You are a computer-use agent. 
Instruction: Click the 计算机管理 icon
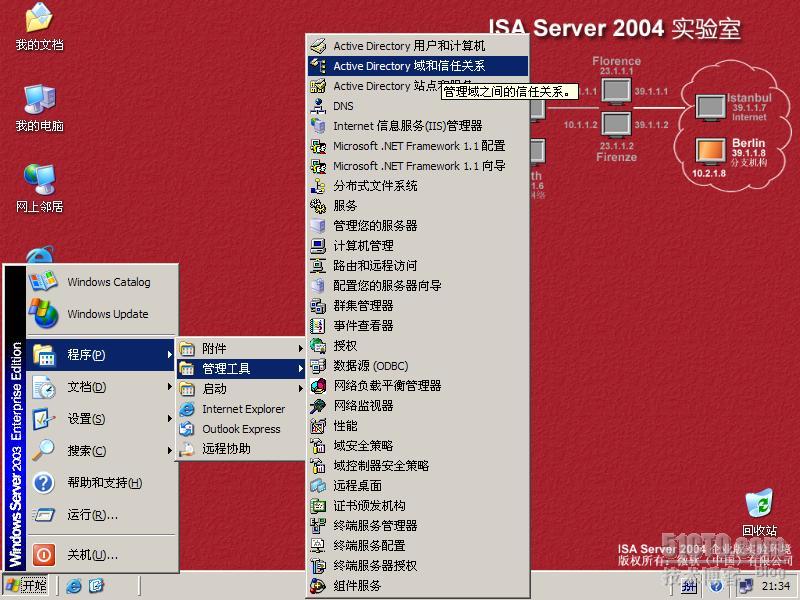318,246
